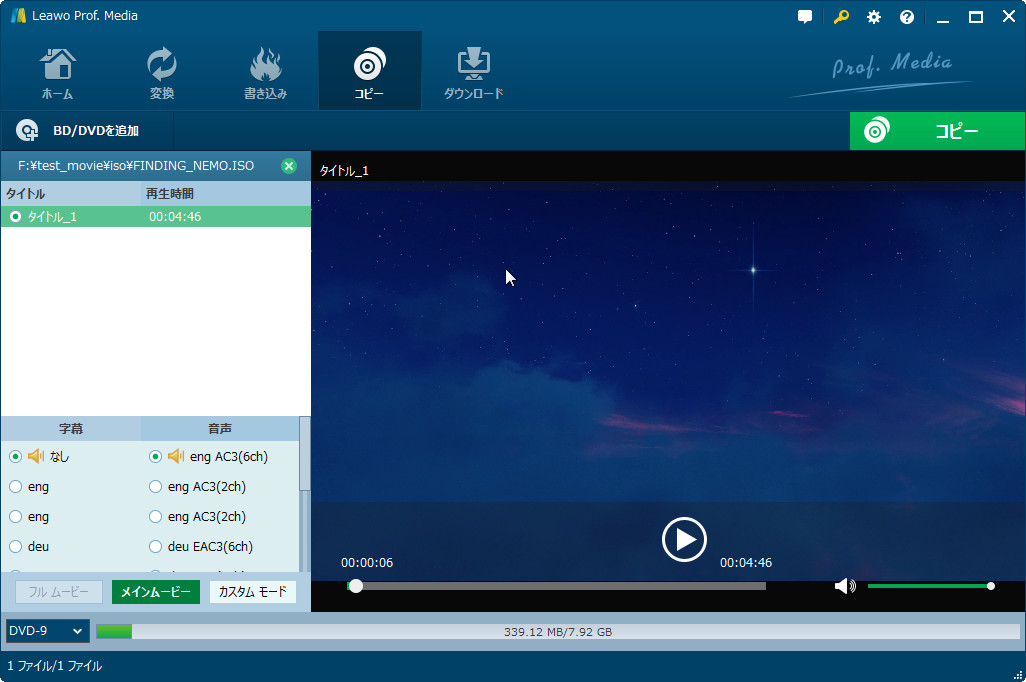Play the preview video
This screenshot has width=1026, height=682.
[684, 540]
